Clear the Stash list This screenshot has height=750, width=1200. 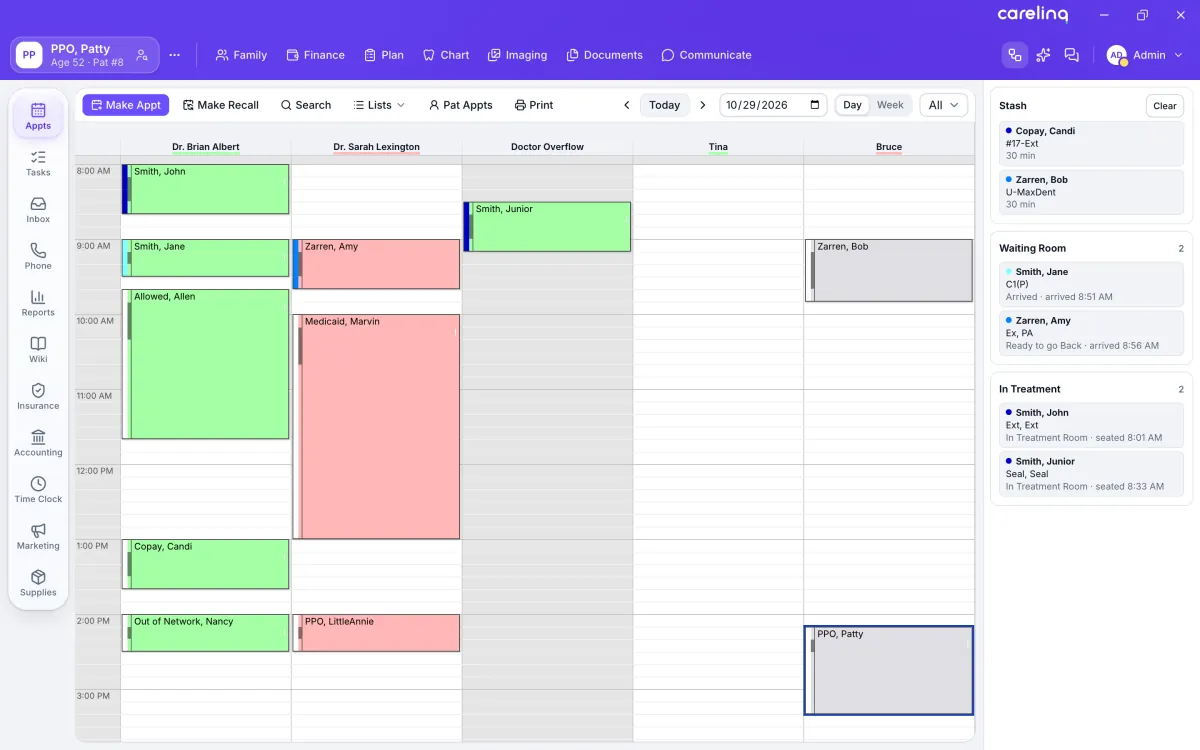pos(1164,106)
